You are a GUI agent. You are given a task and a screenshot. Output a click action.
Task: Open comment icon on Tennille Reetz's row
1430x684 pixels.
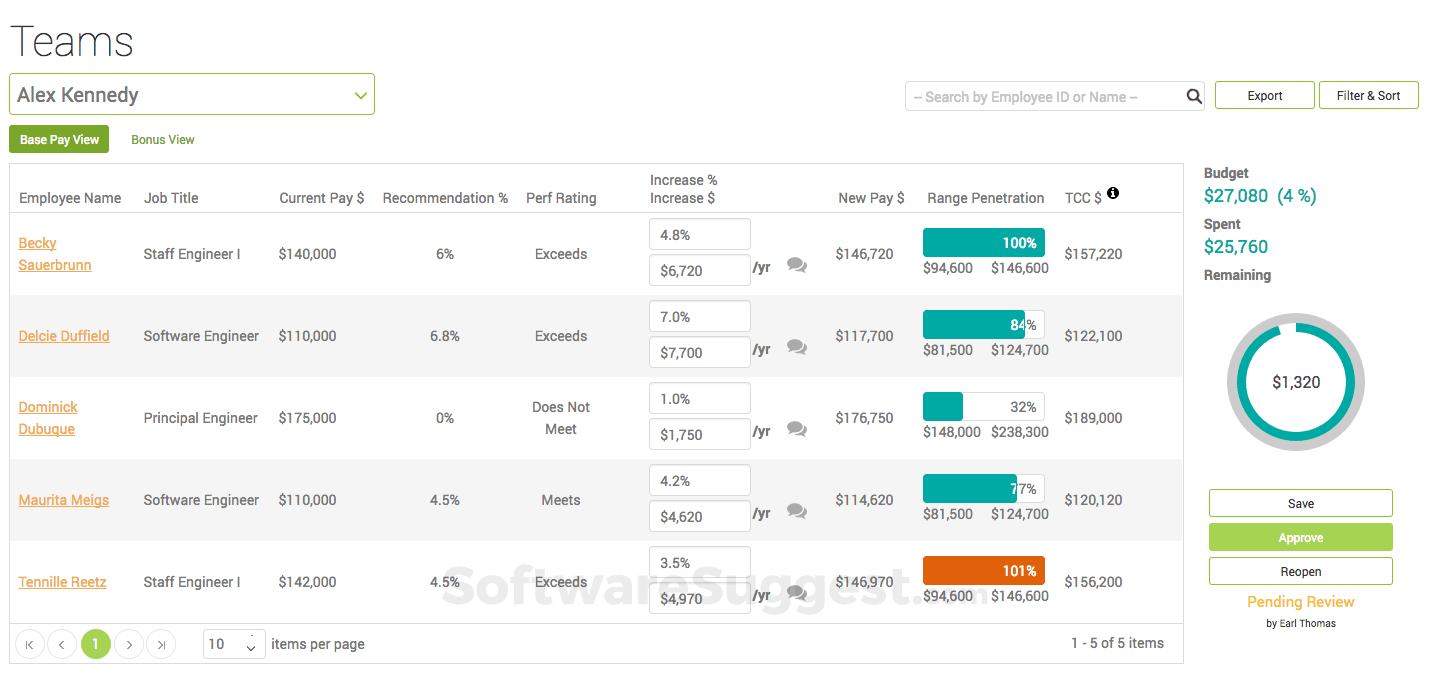tap(796, 592)
